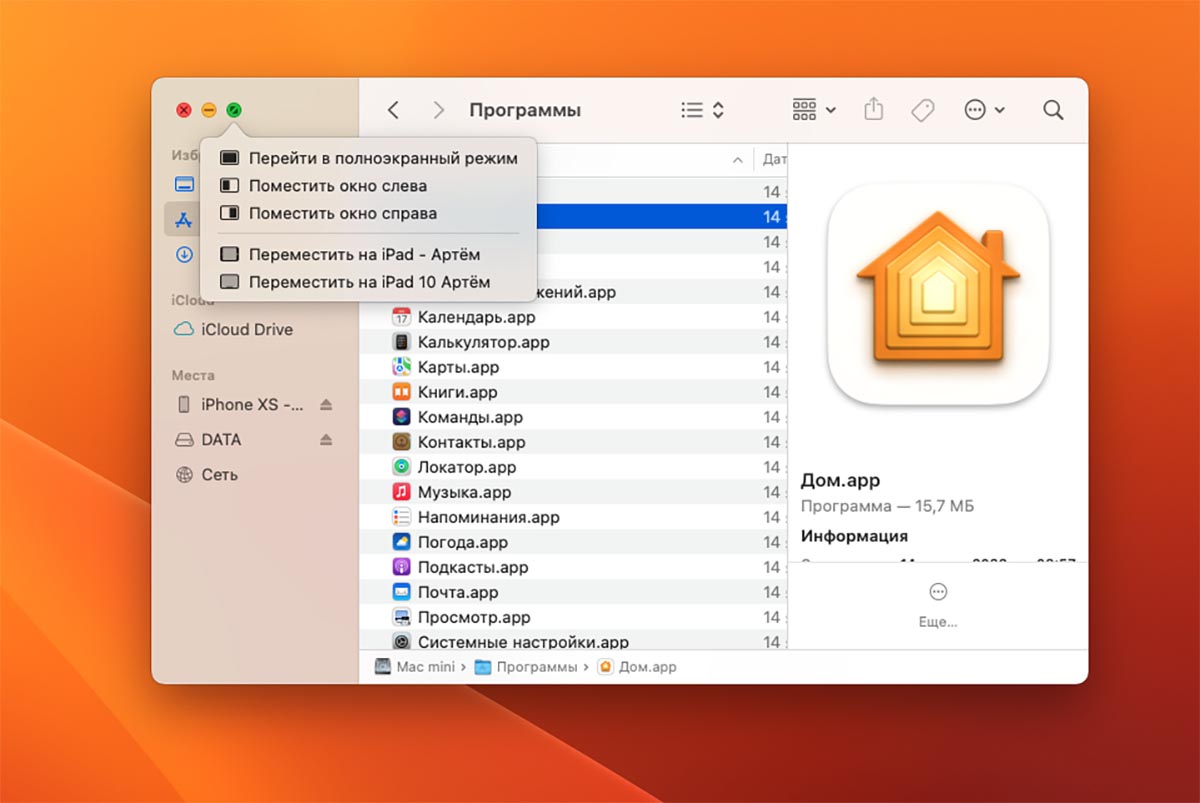Open the Share toolbar icon

coord(874,110)
